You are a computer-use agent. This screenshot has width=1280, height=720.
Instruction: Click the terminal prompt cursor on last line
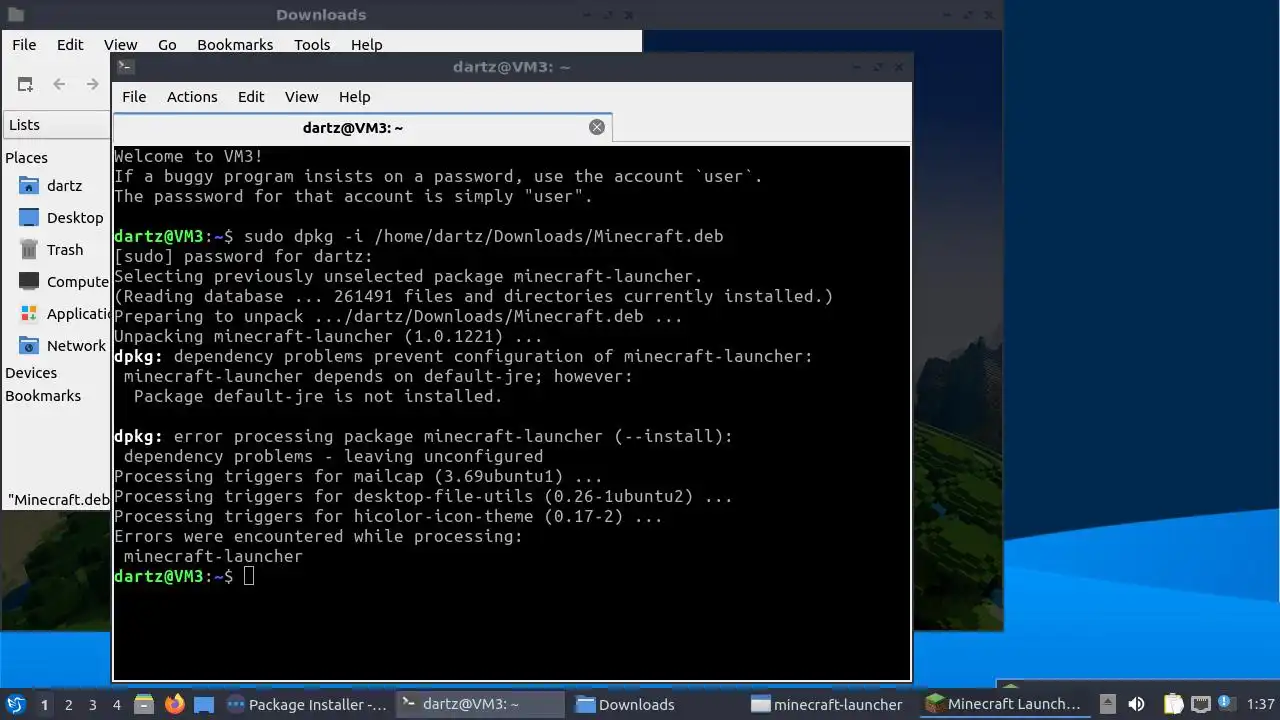[249, 577]
